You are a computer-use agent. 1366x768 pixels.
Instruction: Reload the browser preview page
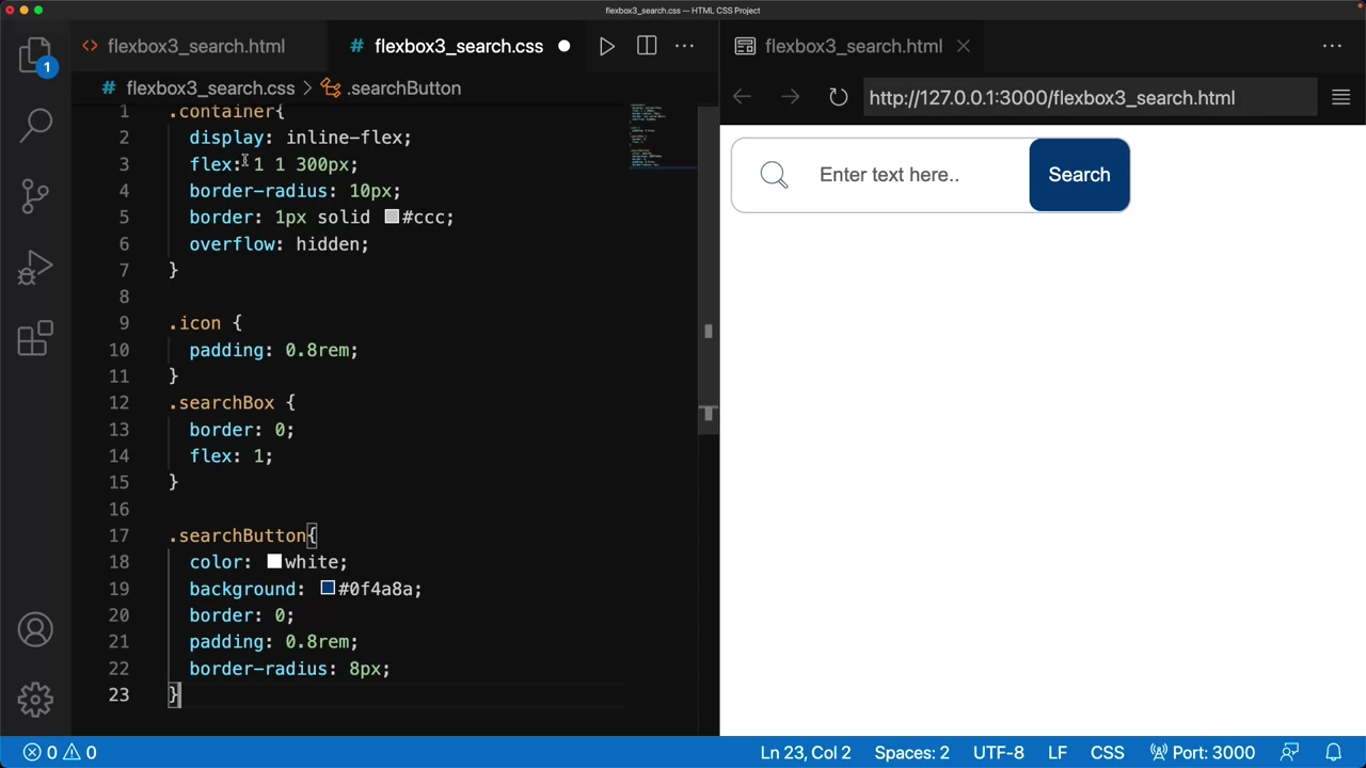pyautogui.click(x=838, y=97)
